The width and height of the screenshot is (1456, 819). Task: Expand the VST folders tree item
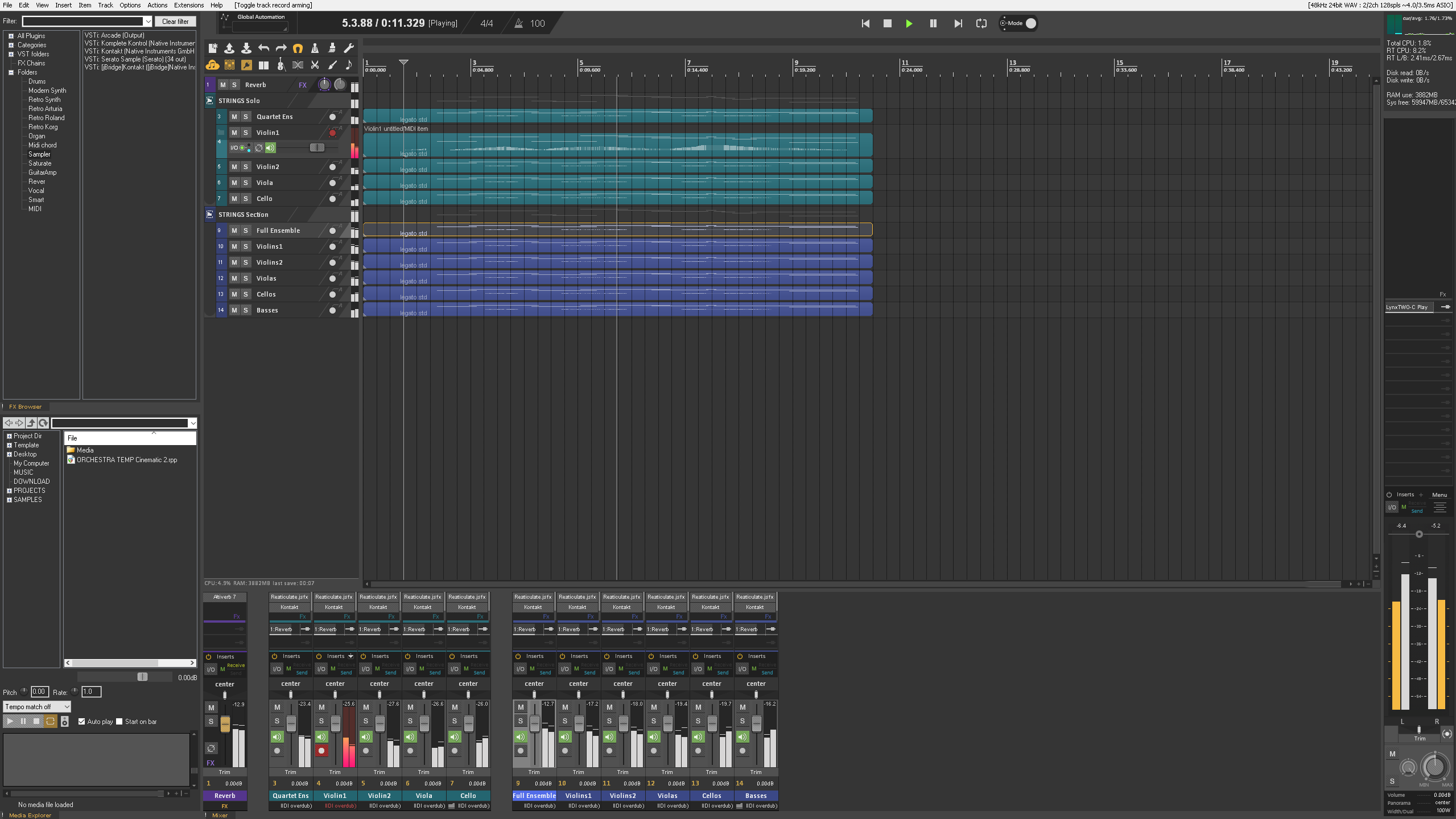[x=11, y=54]
